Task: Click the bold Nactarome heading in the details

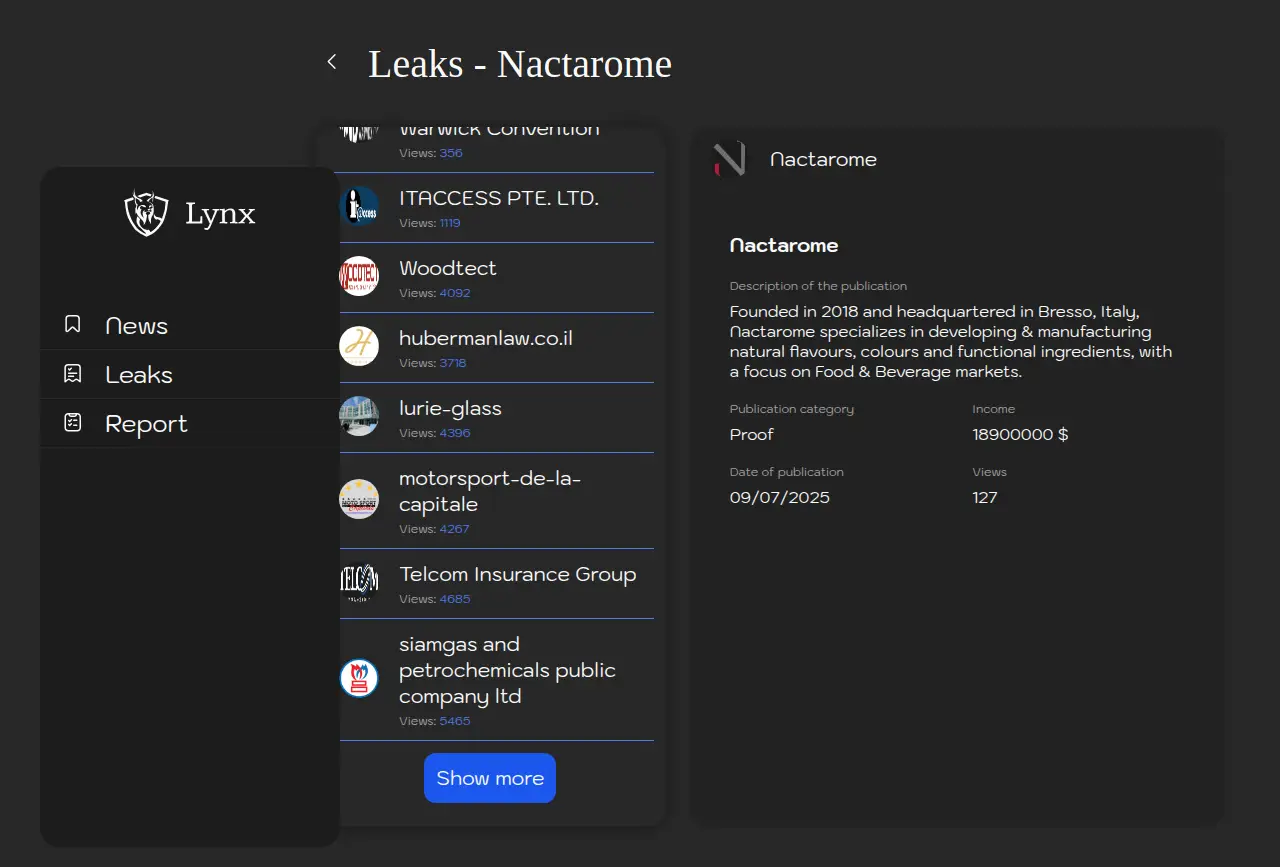Action: [x=784, y=245]
